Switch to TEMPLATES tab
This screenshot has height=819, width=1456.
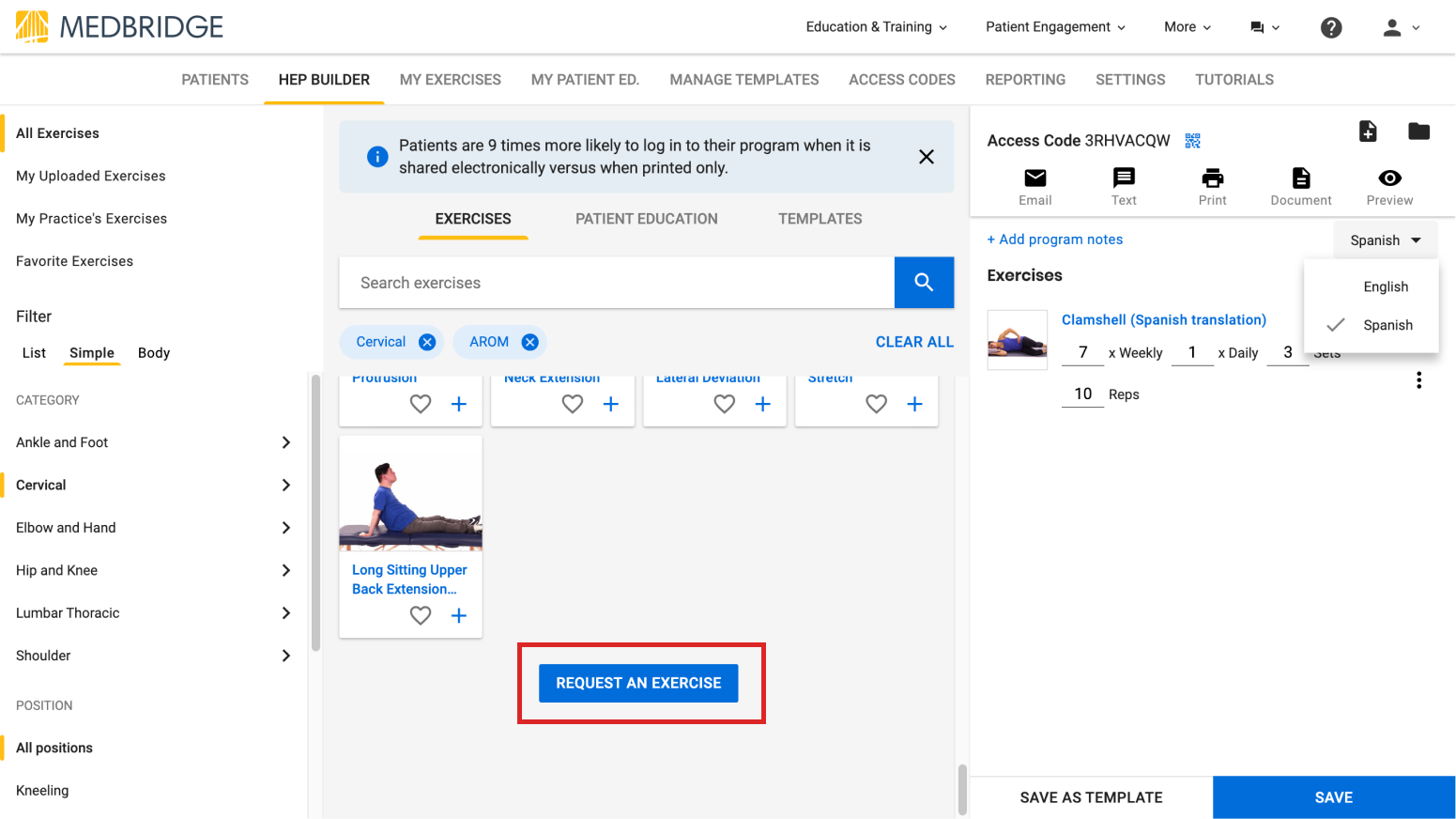[x=820, y=219]
